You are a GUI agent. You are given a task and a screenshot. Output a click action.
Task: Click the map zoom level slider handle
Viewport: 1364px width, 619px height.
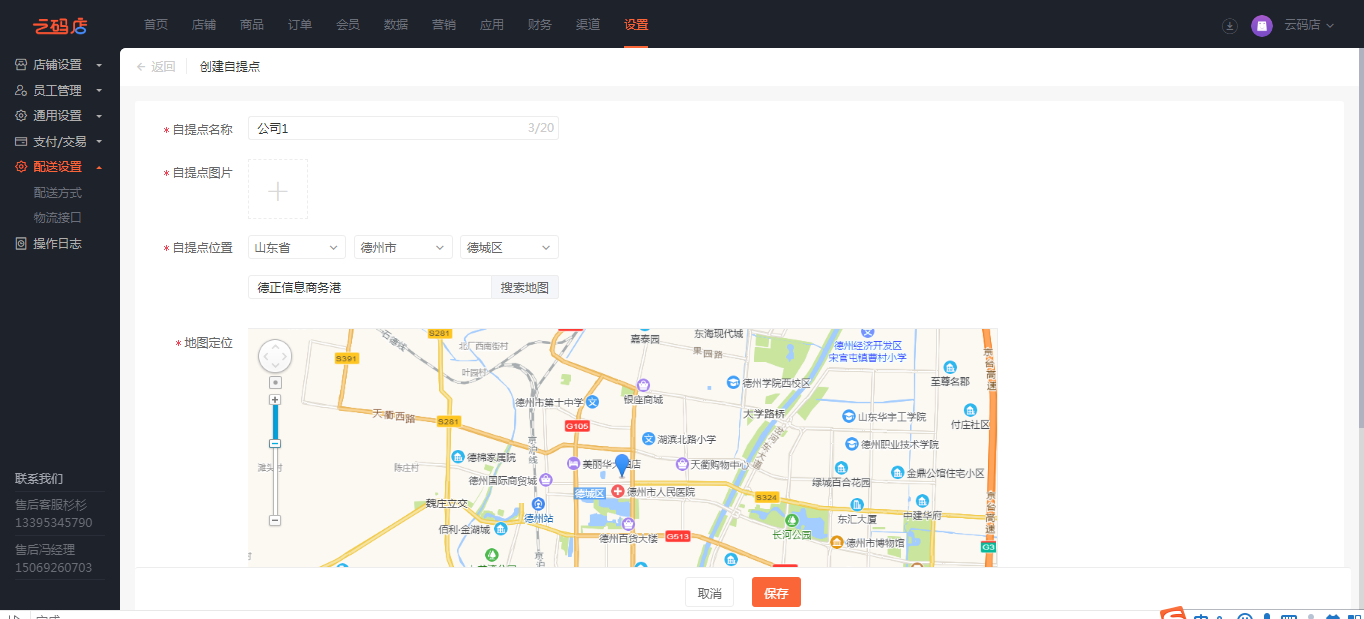[275, 443]
